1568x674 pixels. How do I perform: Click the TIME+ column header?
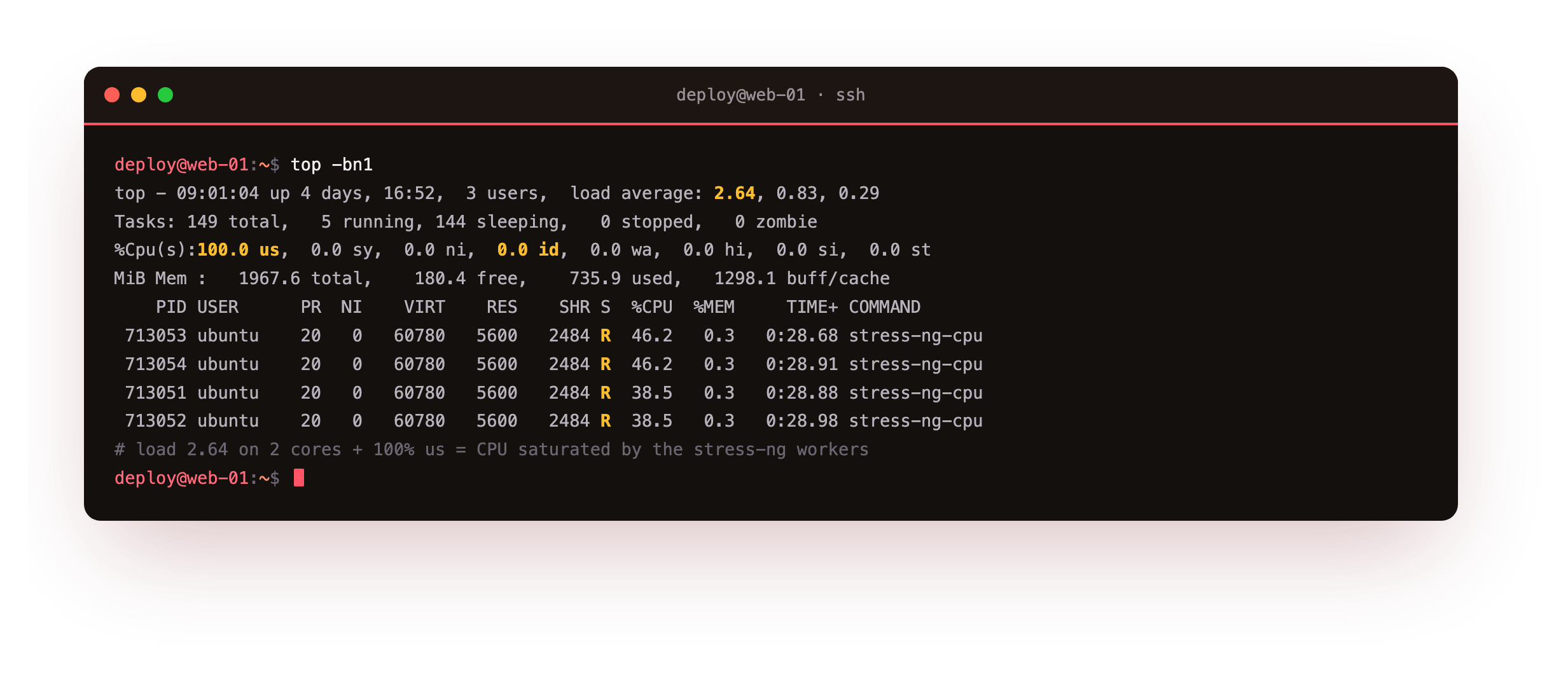(812, 307)
